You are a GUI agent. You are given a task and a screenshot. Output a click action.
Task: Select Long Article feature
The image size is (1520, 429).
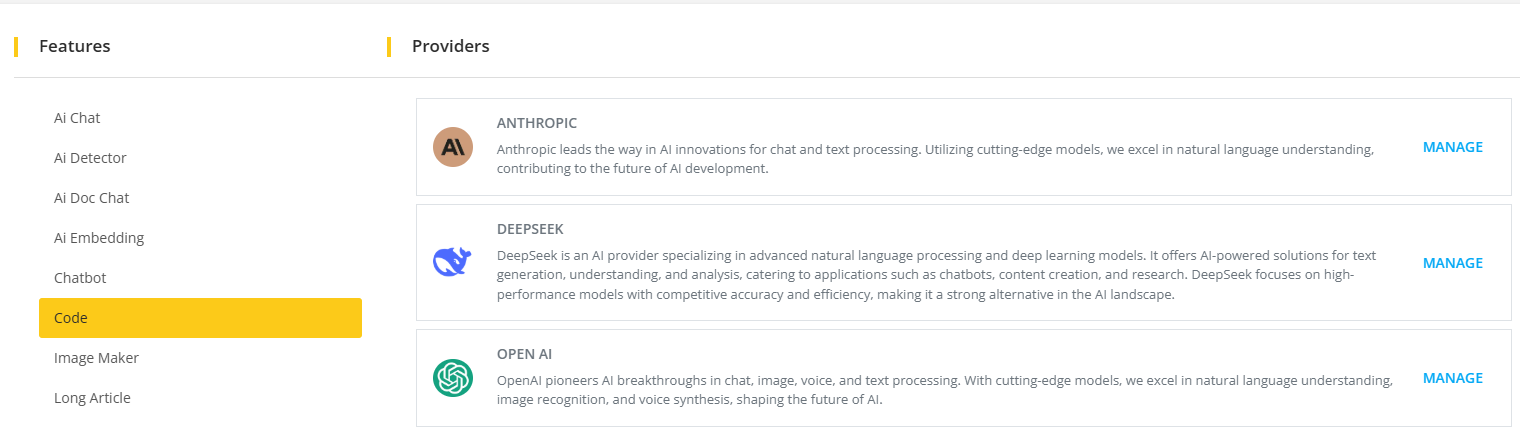92,398
